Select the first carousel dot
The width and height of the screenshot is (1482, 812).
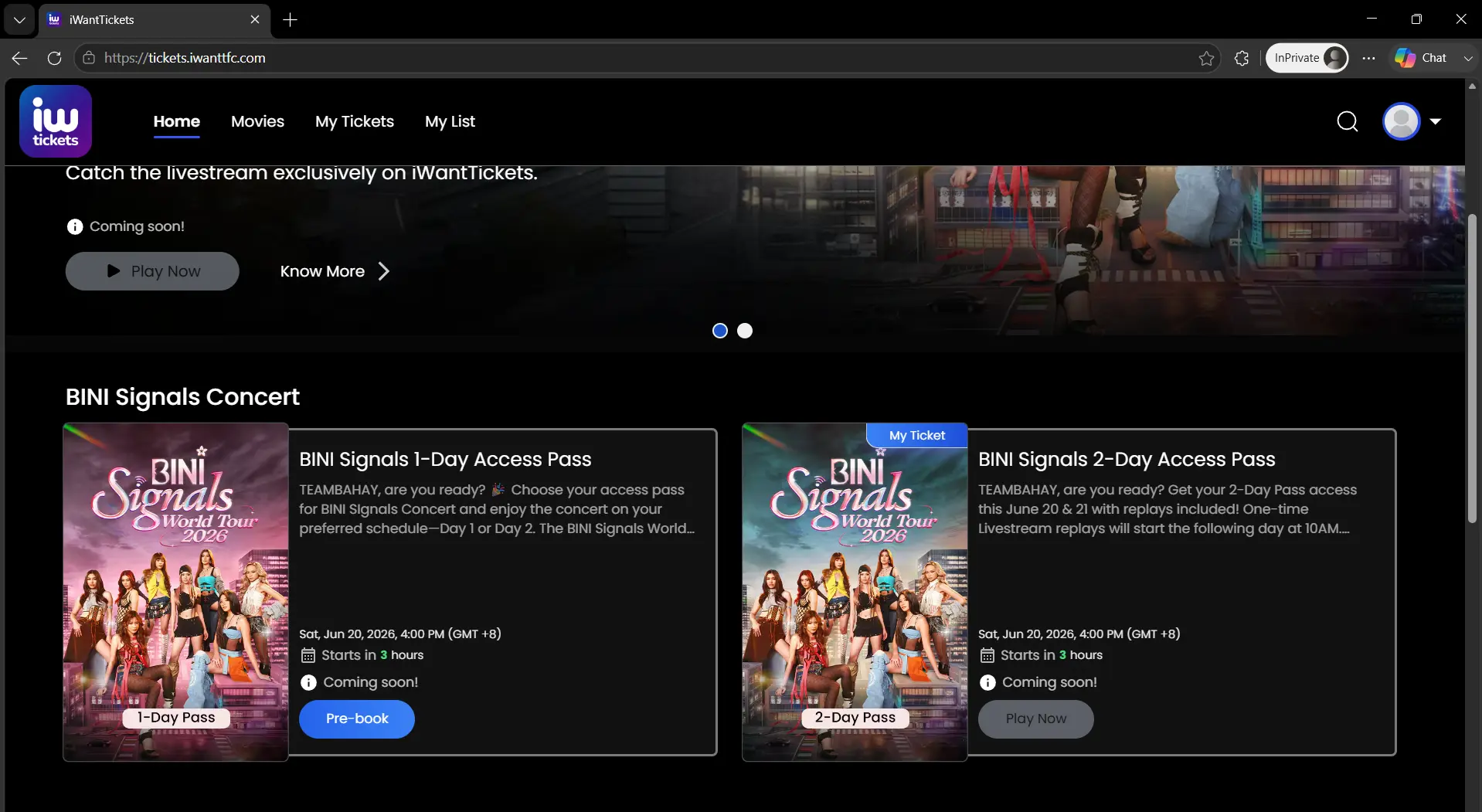(720, 331)
